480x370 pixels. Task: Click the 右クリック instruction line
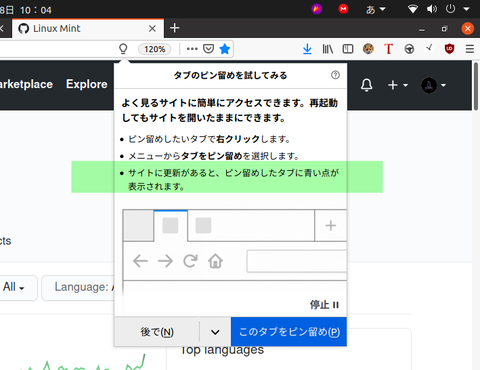pyautogui.click(x=209, y=139)
